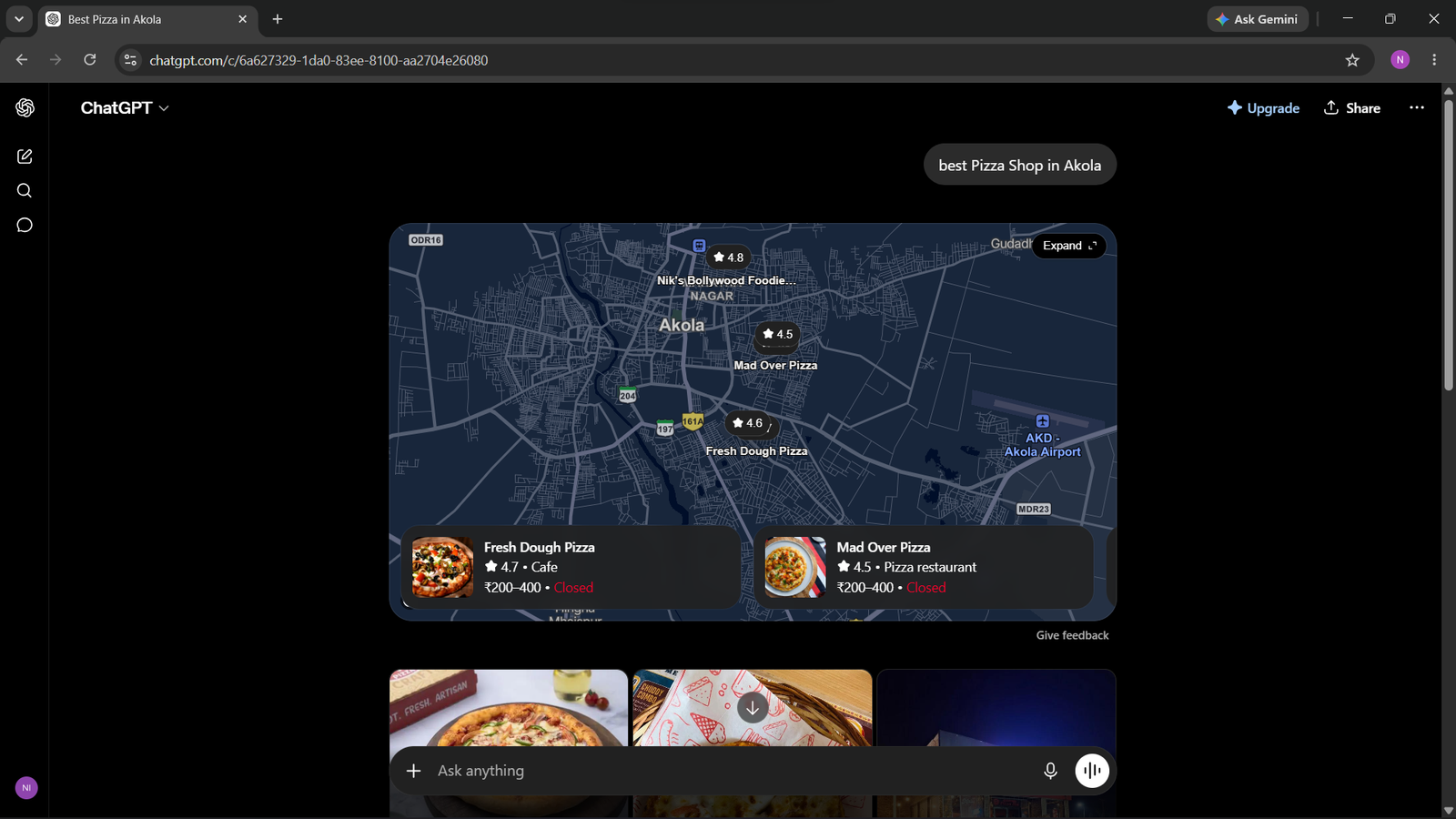Image resolution: width=1456 pixels, height=819 pixels.
Task: Open the chat bubble icon in the sidebar
Action: click(25, 225)
